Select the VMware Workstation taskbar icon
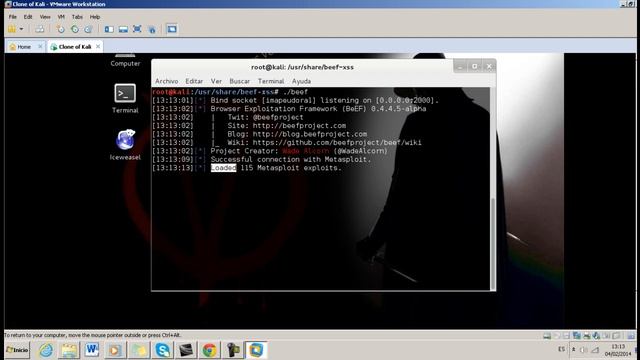This screenshot has width=640, height=360. pos(256,350)
